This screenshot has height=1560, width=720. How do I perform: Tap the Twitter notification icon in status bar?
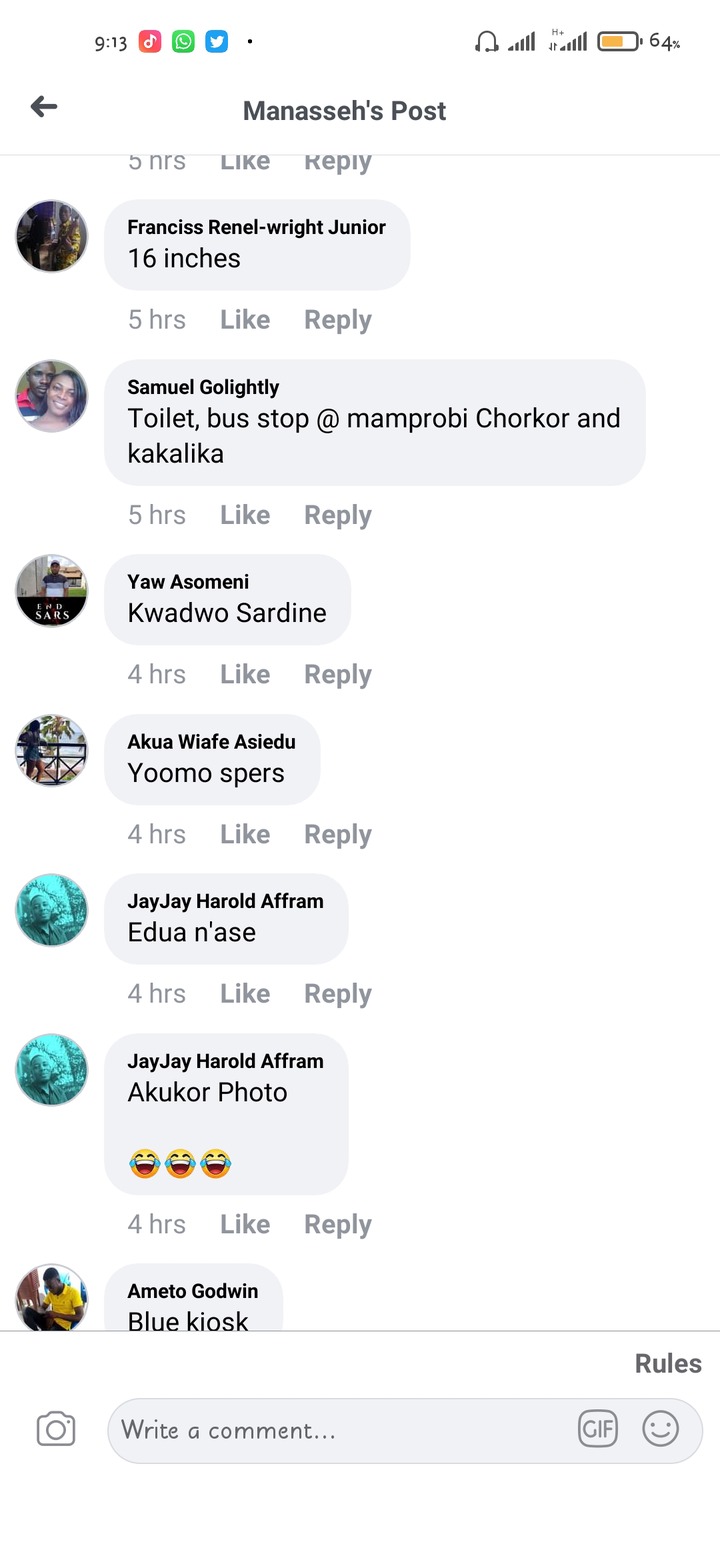click(x=217, y=41)
